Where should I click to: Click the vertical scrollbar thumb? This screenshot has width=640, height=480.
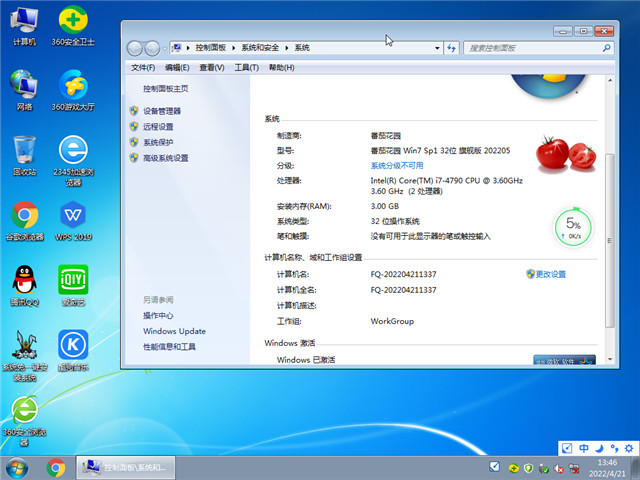click(x=609, y=241)
